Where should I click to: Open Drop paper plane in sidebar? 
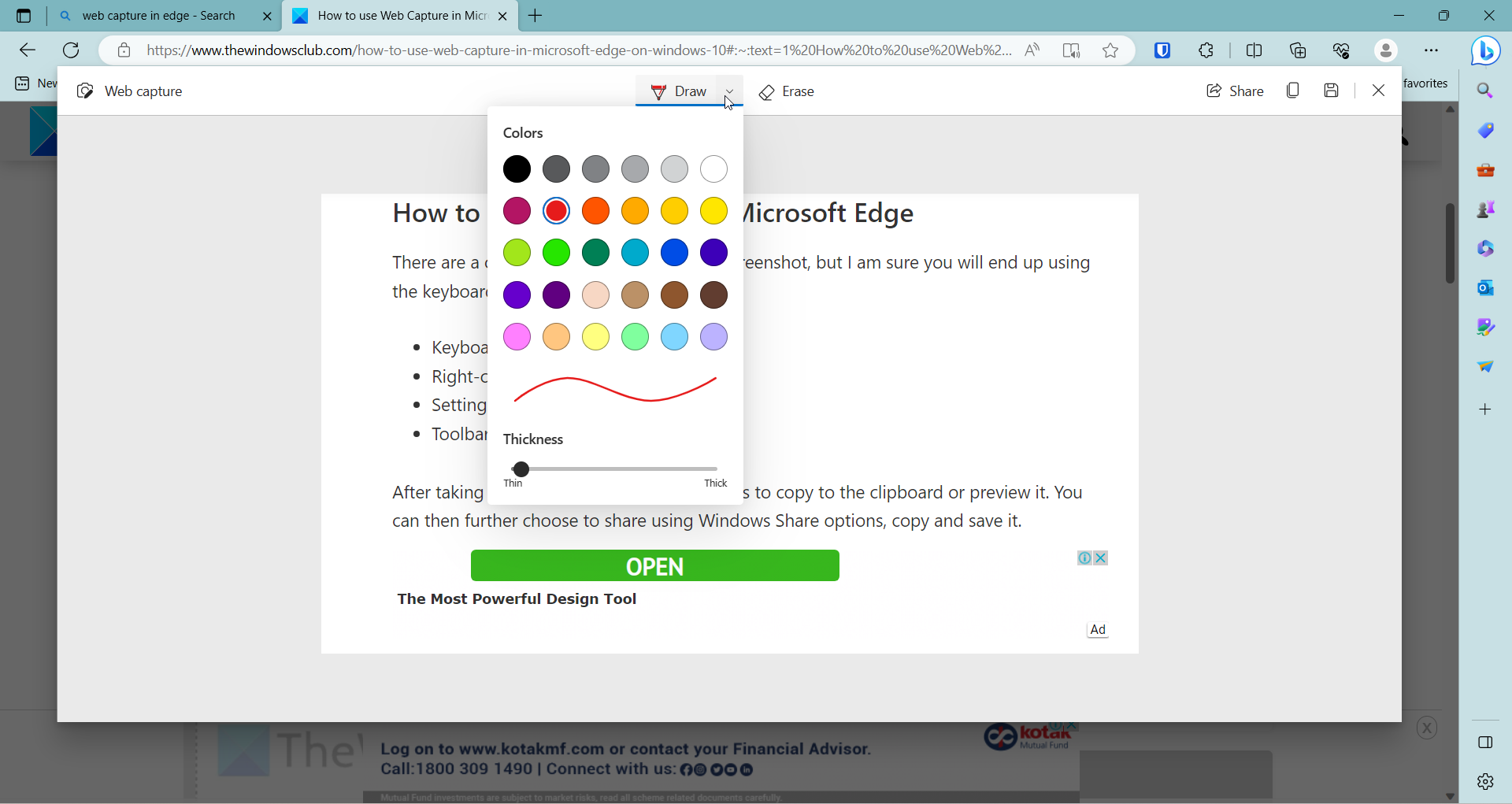coord(1485,367)
